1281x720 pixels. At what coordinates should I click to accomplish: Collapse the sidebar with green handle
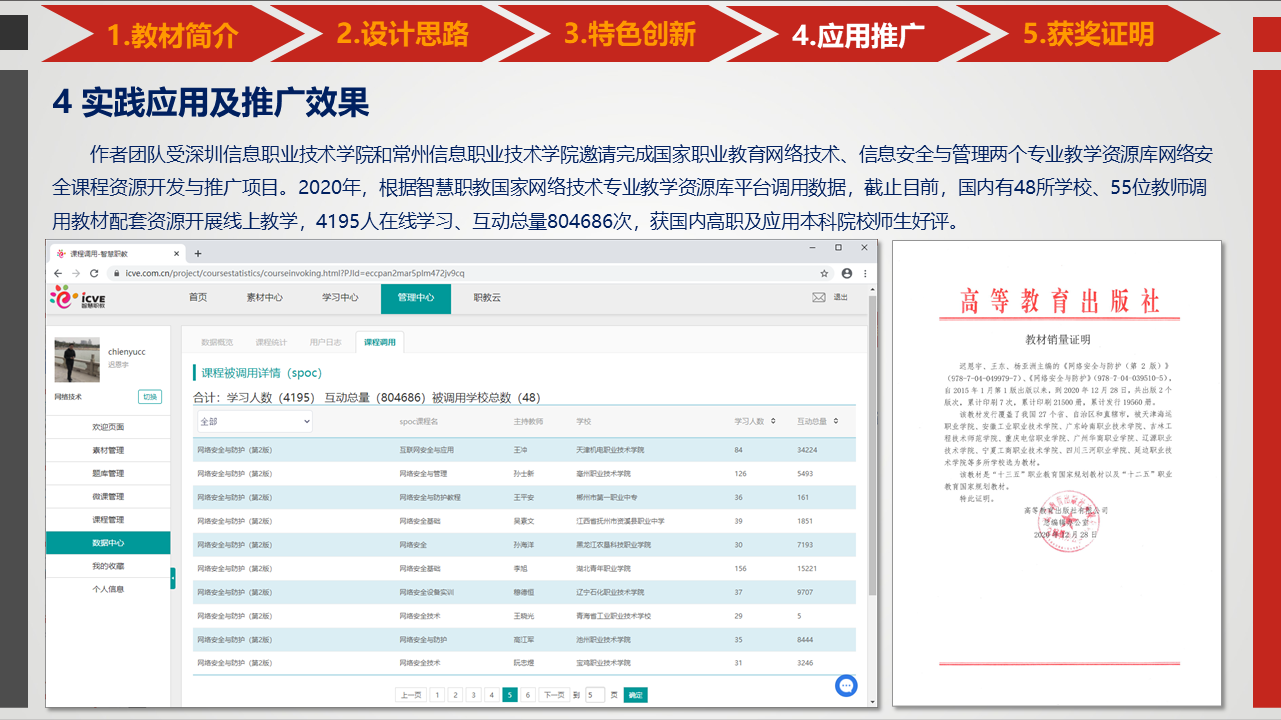[173, 578]
